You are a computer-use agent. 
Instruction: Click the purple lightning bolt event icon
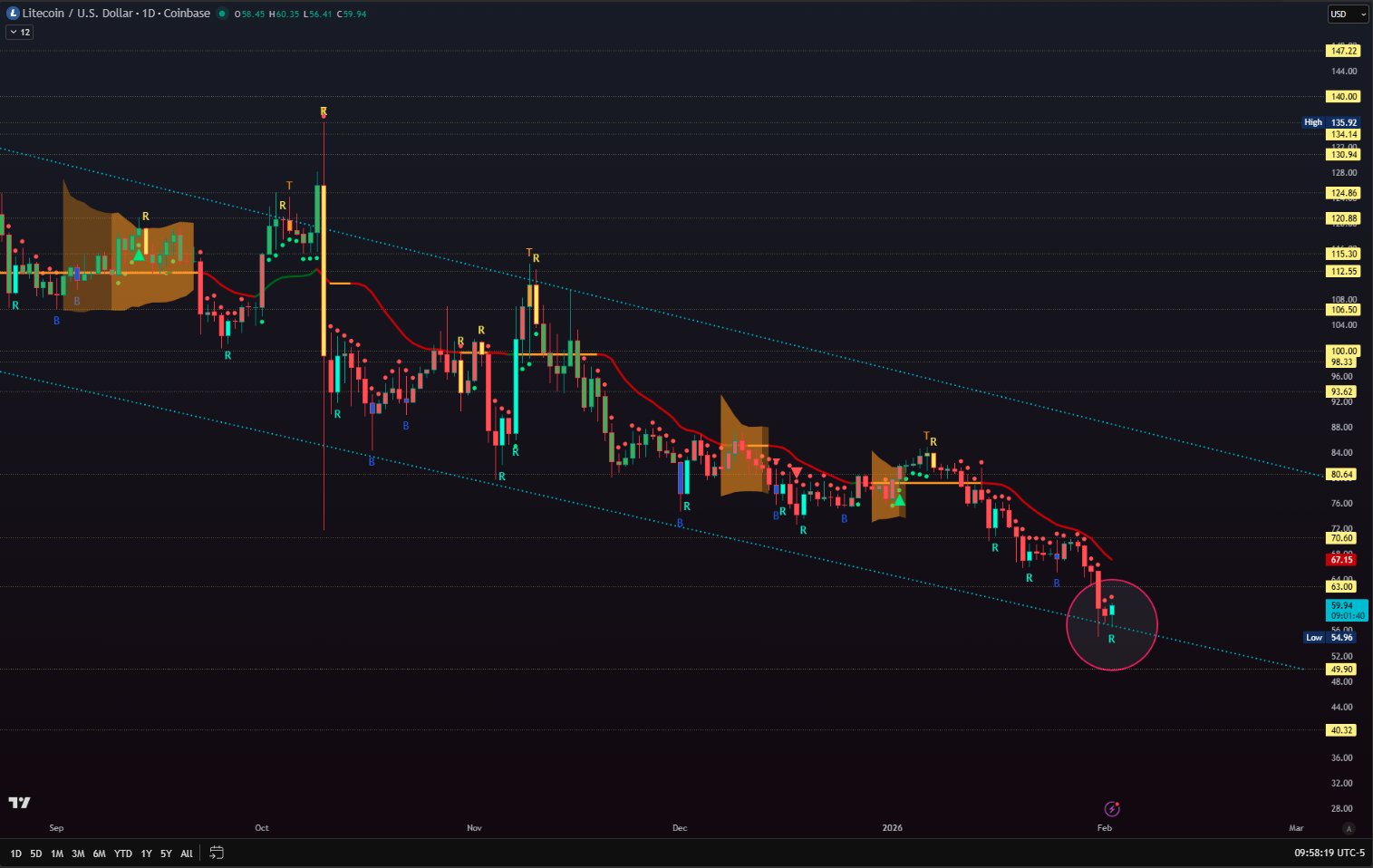pos(1112,808)
